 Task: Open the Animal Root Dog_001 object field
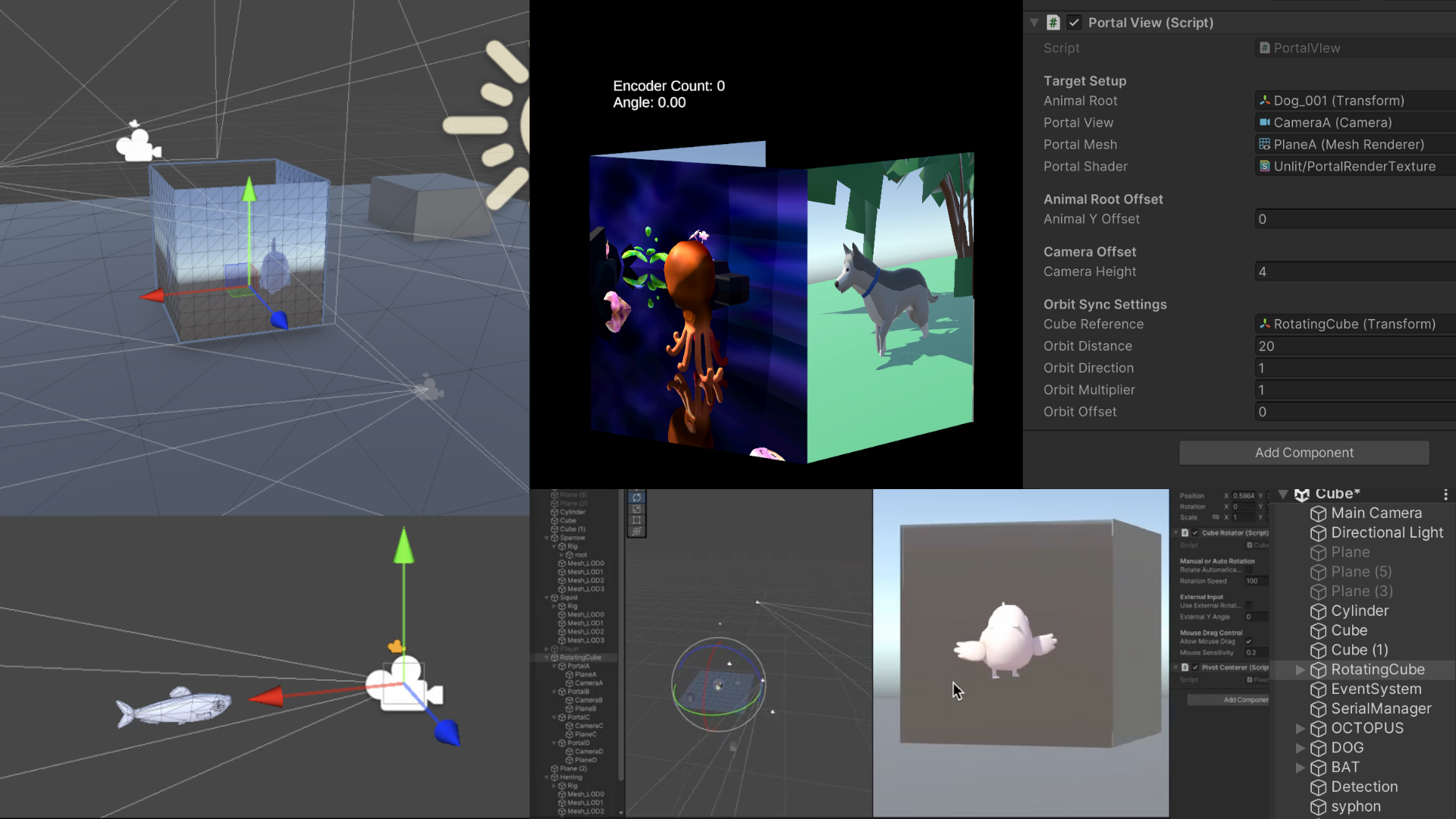click(x=1356, y=101)
